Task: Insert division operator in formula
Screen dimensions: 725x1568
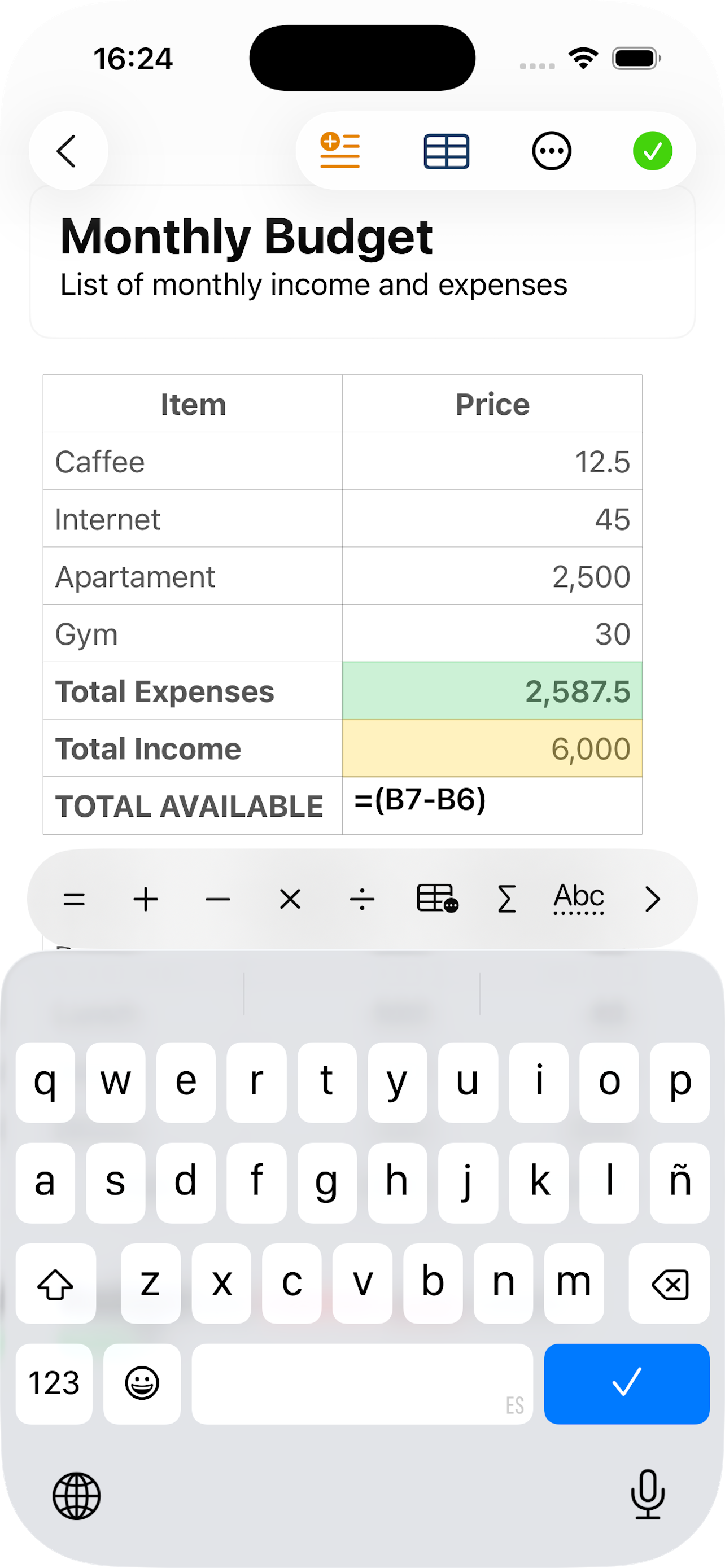Action: pos(362,899)
